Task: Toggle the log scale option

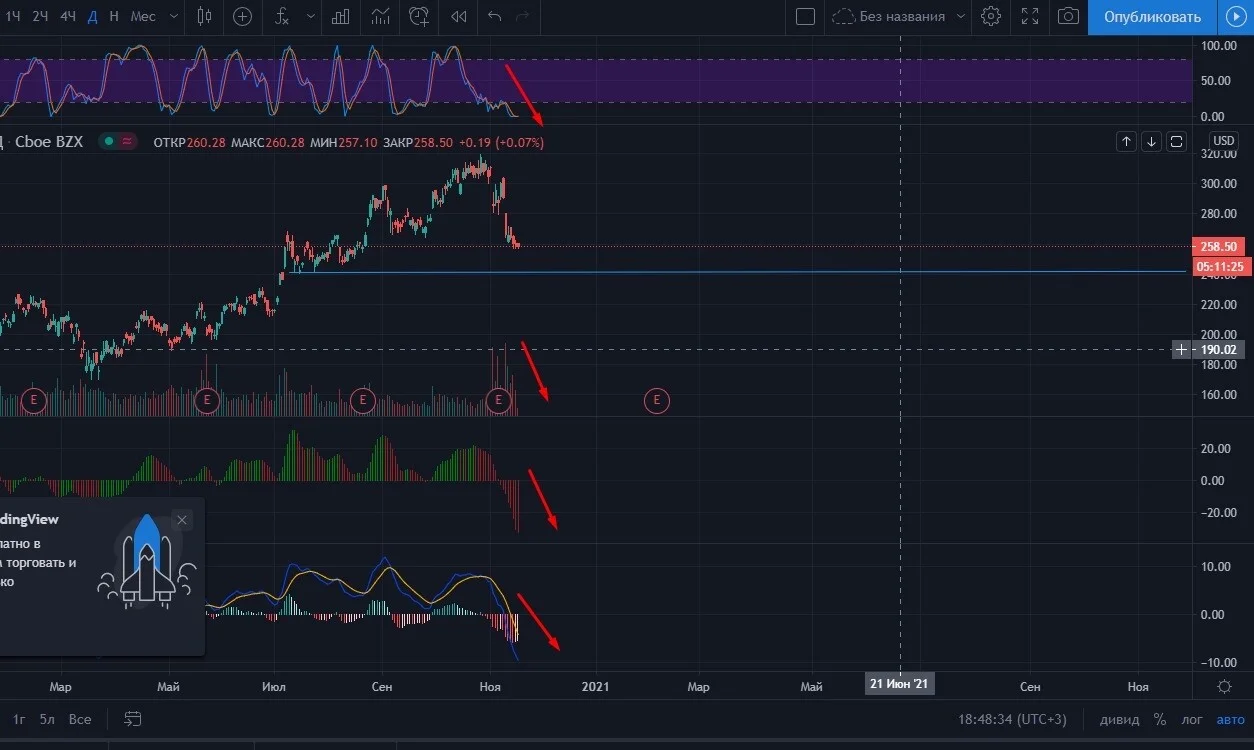Action: (1192, 719)
